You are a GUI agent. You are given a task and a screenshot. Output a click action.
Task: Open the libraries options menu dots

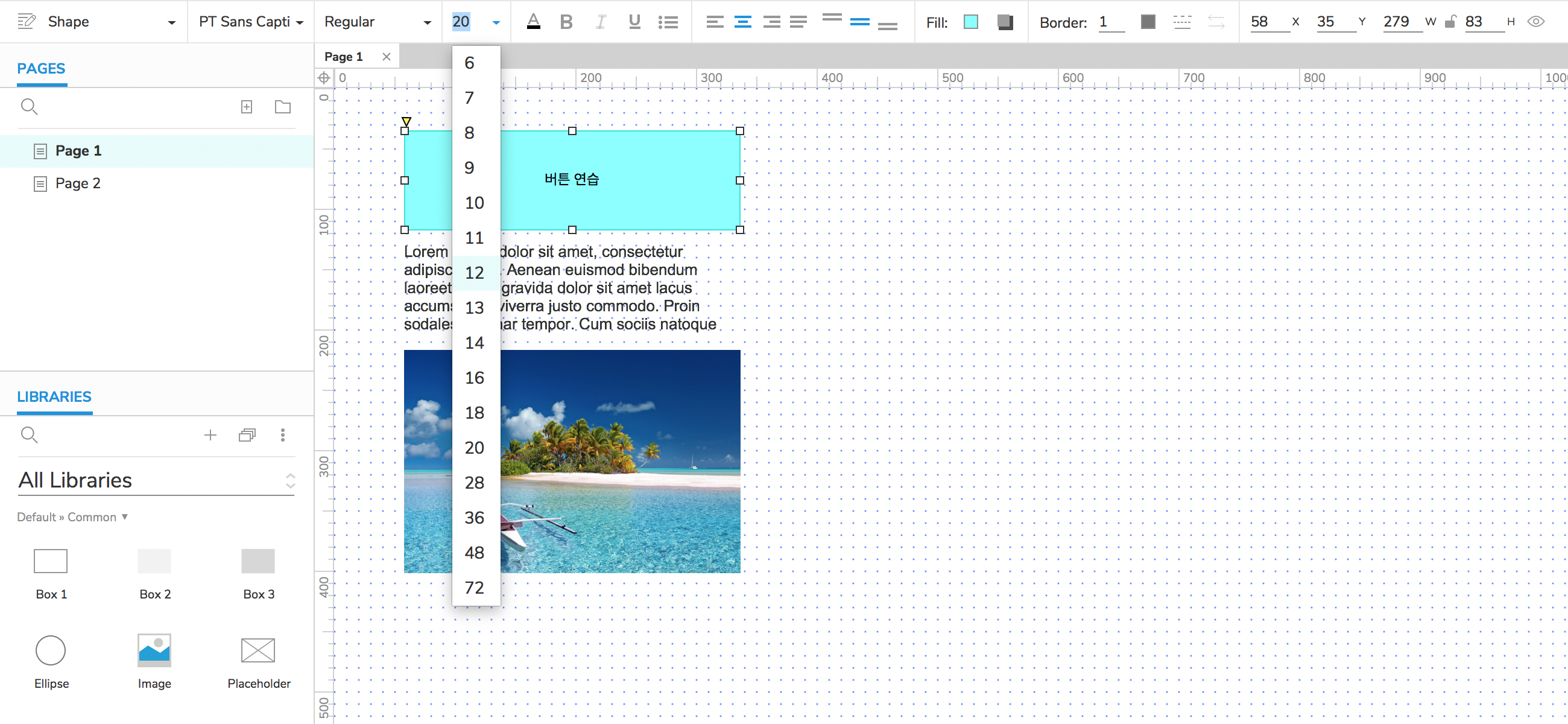click(282, 435)
